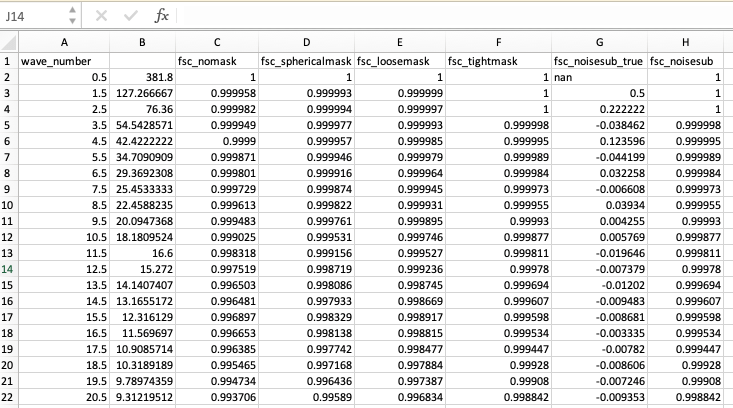This screenshot has width=733, height=408.
Task: Click the nan cell in column G
Action: (598, 77)
